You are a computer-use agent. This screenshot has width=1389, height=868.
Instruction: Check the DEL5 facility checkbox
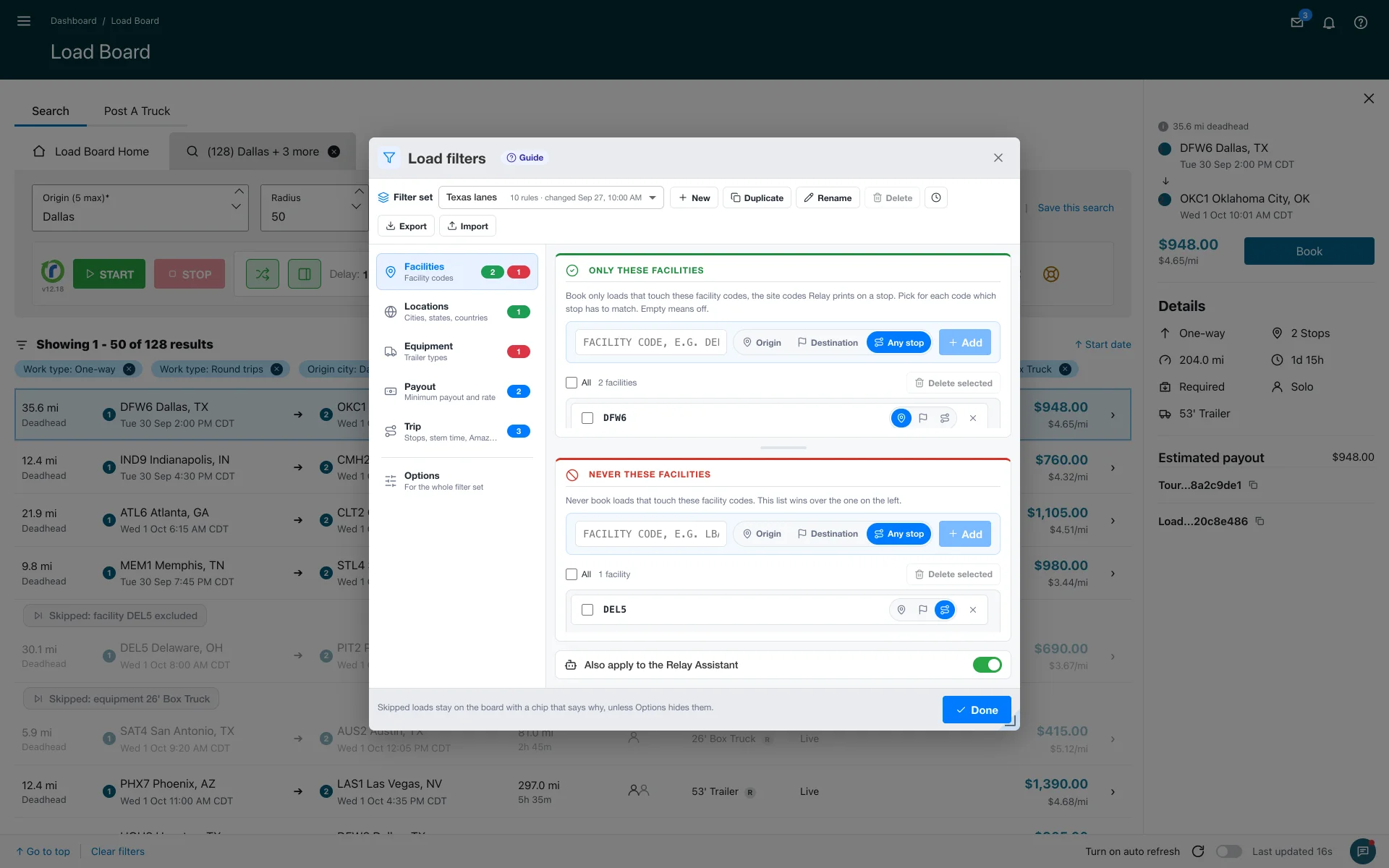(587, 610)
